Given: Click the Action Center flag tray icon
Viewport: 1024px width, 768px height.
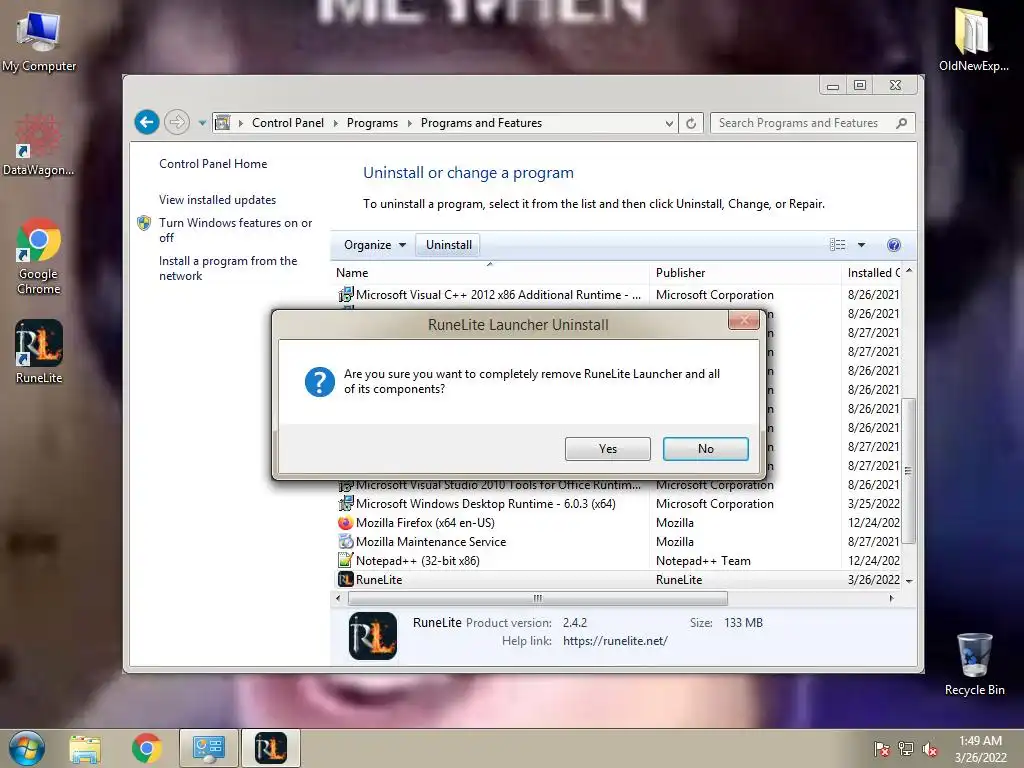Looking at the screenshot, I should pyautogui.click(x=882, y=749).
